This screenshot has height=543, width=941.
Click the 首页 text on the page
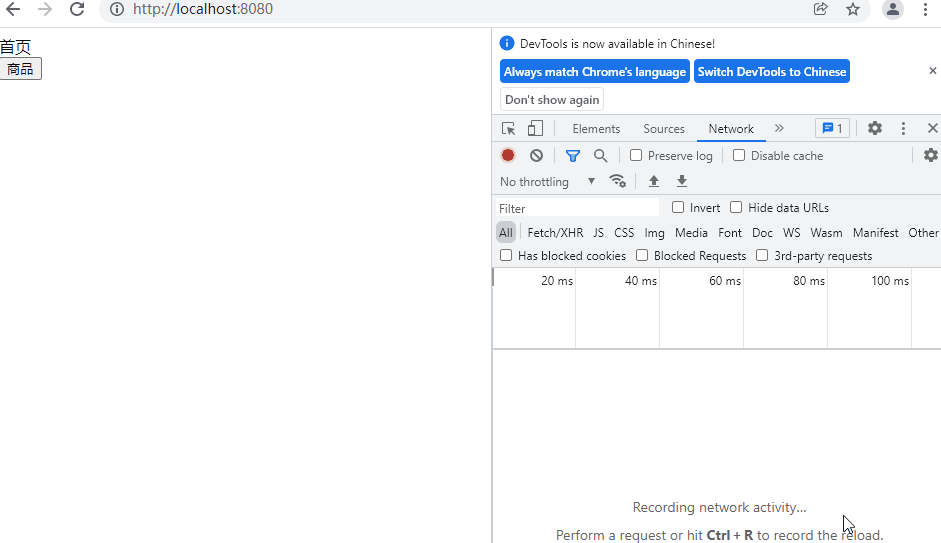tap(16, 47)
